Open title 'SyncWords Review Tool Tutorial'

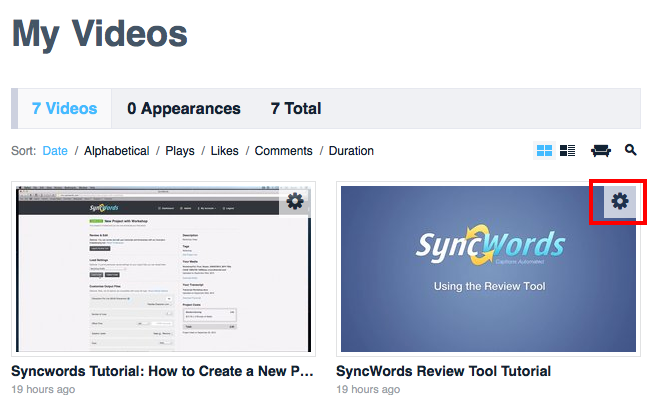tap(444, 371)
